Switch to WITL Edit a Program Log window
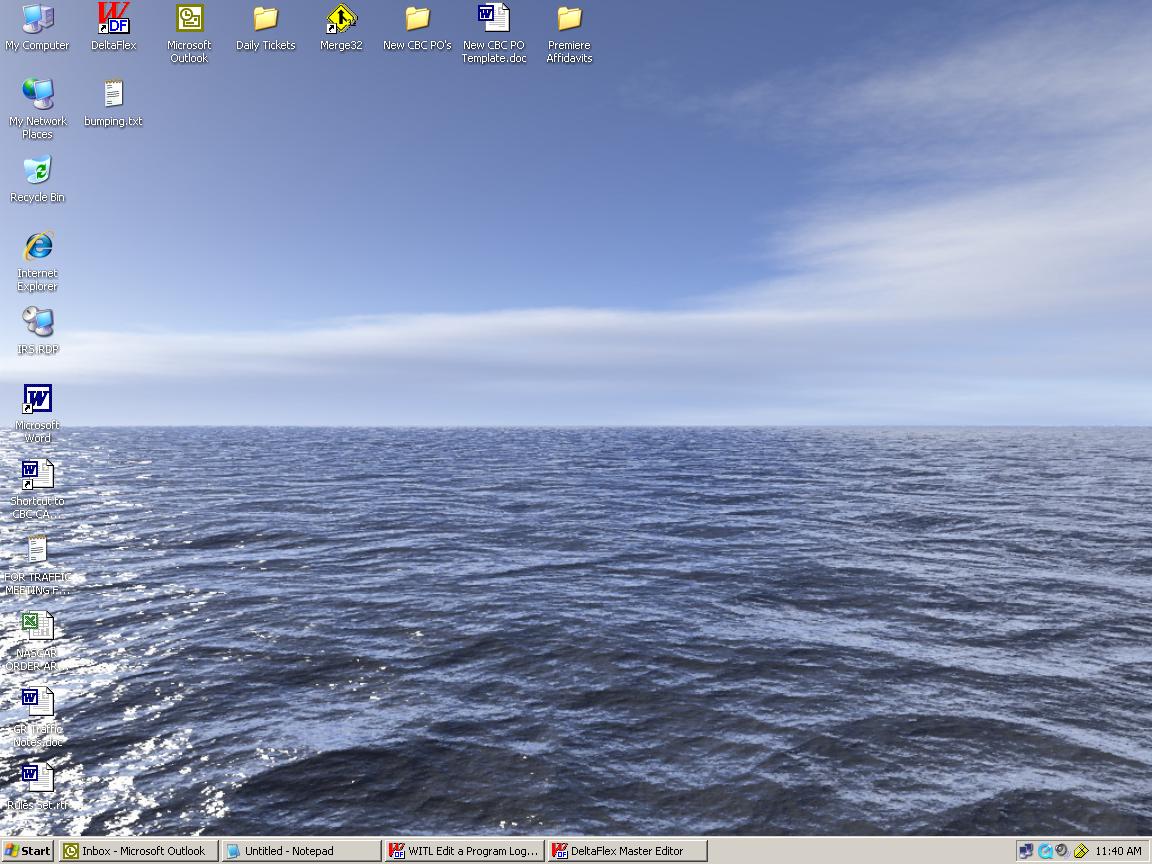1152x864 pixels. (464, 851)
